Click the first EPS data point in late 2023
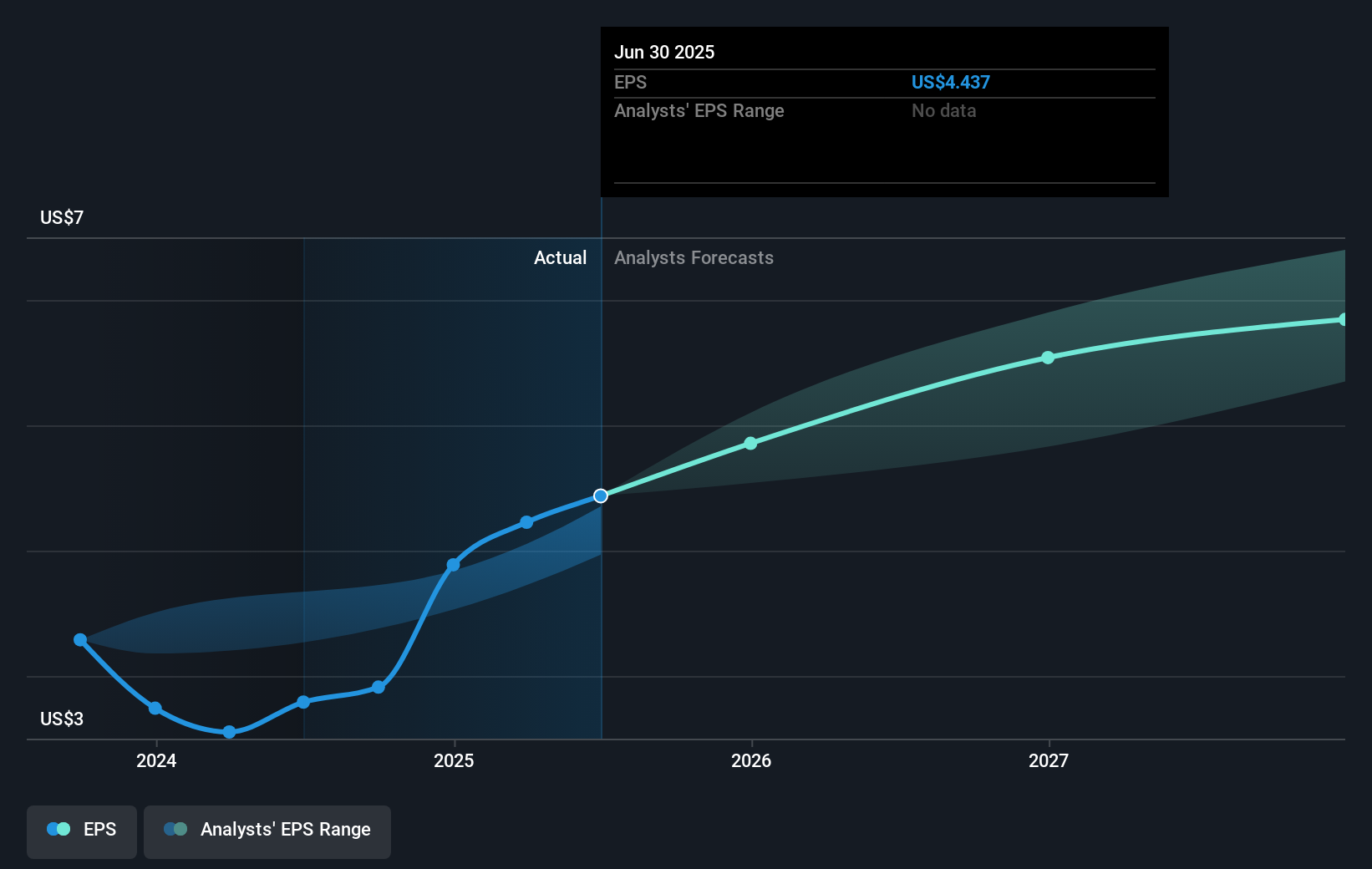Image resolution: width=1372 pixels, height=869 pixels. coord(80,640)
